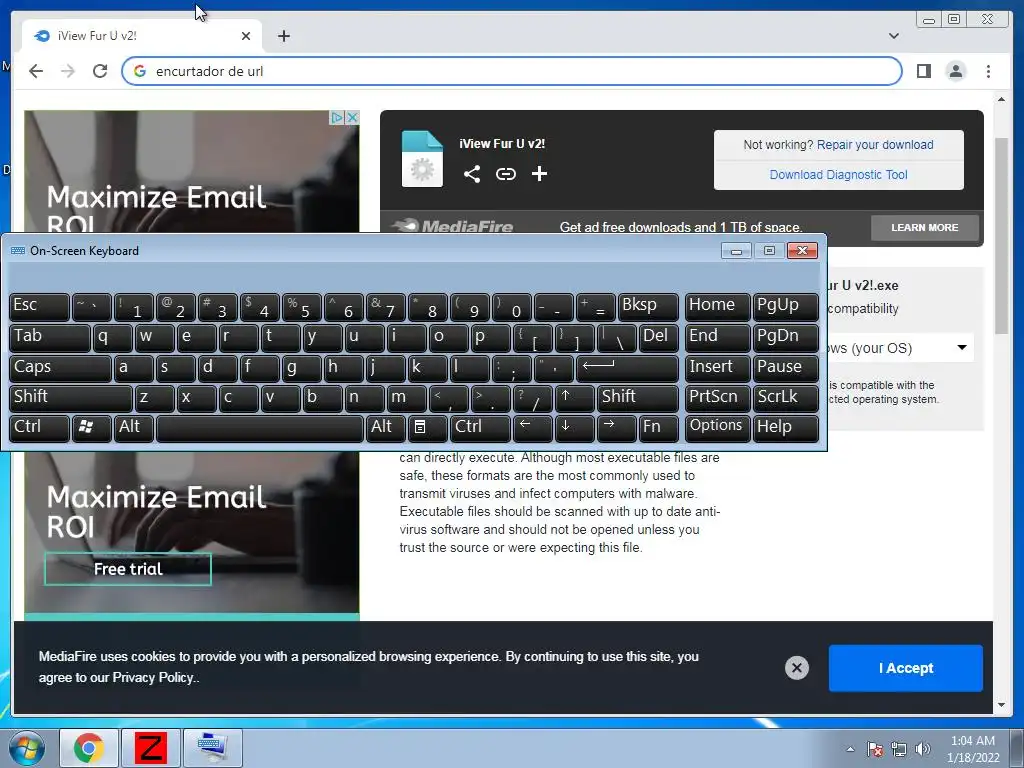
Task: Click the right arrow key on keyboard
Action: [616, 427]
